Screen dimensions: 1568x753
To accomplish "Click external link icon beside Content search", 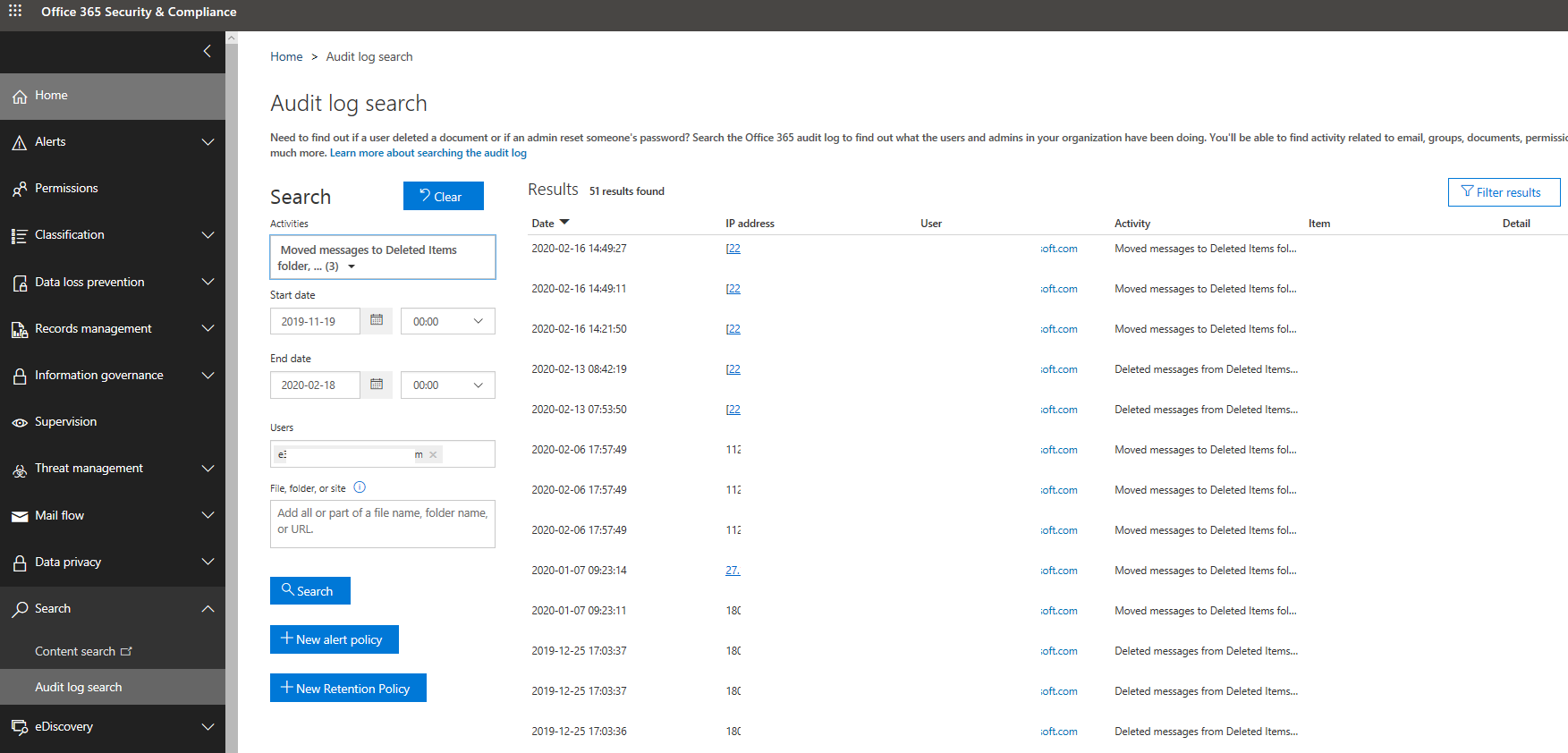I will tap(126, 651).
